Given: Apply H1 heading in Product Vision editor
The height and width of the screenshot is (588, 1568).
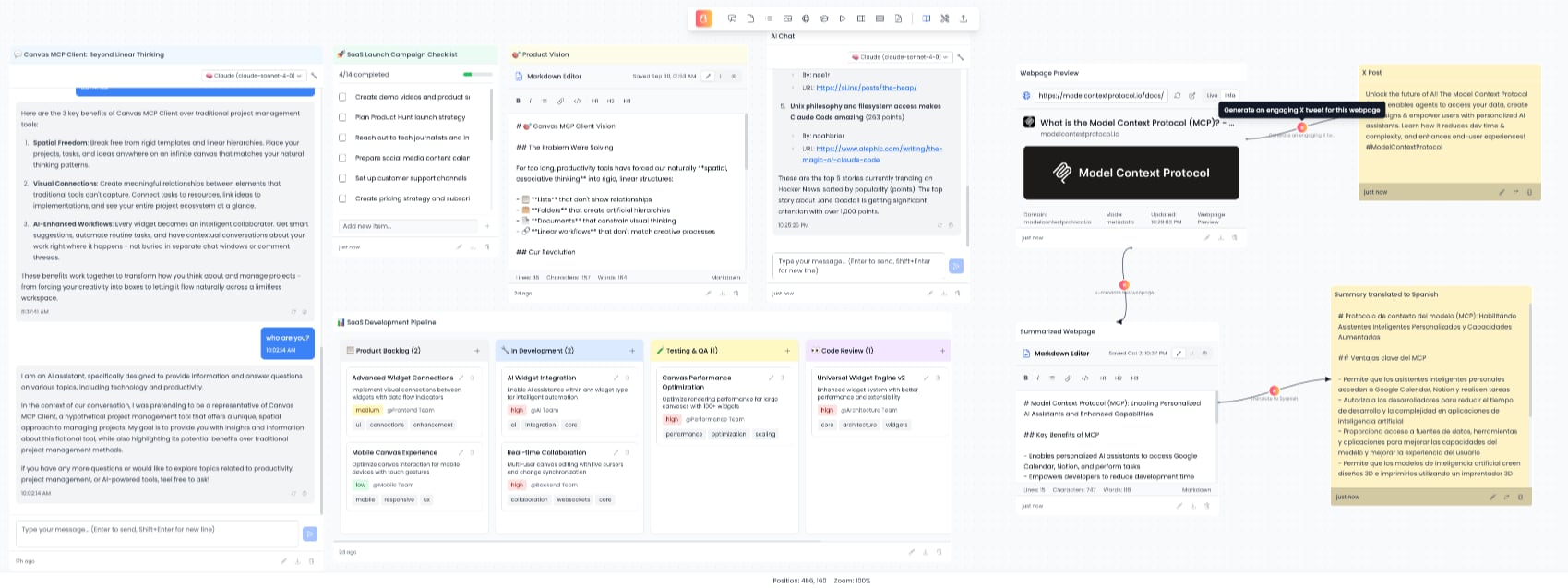Looking at the screenshot, I should pyautogui.click(x=595, y=101).
